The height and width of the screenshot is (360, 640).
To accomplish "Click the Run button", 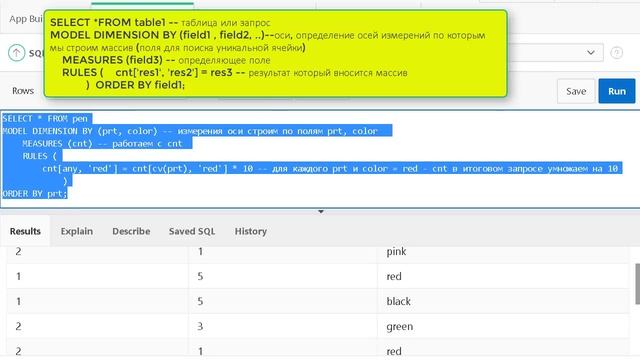I will (x=617, y=91).
